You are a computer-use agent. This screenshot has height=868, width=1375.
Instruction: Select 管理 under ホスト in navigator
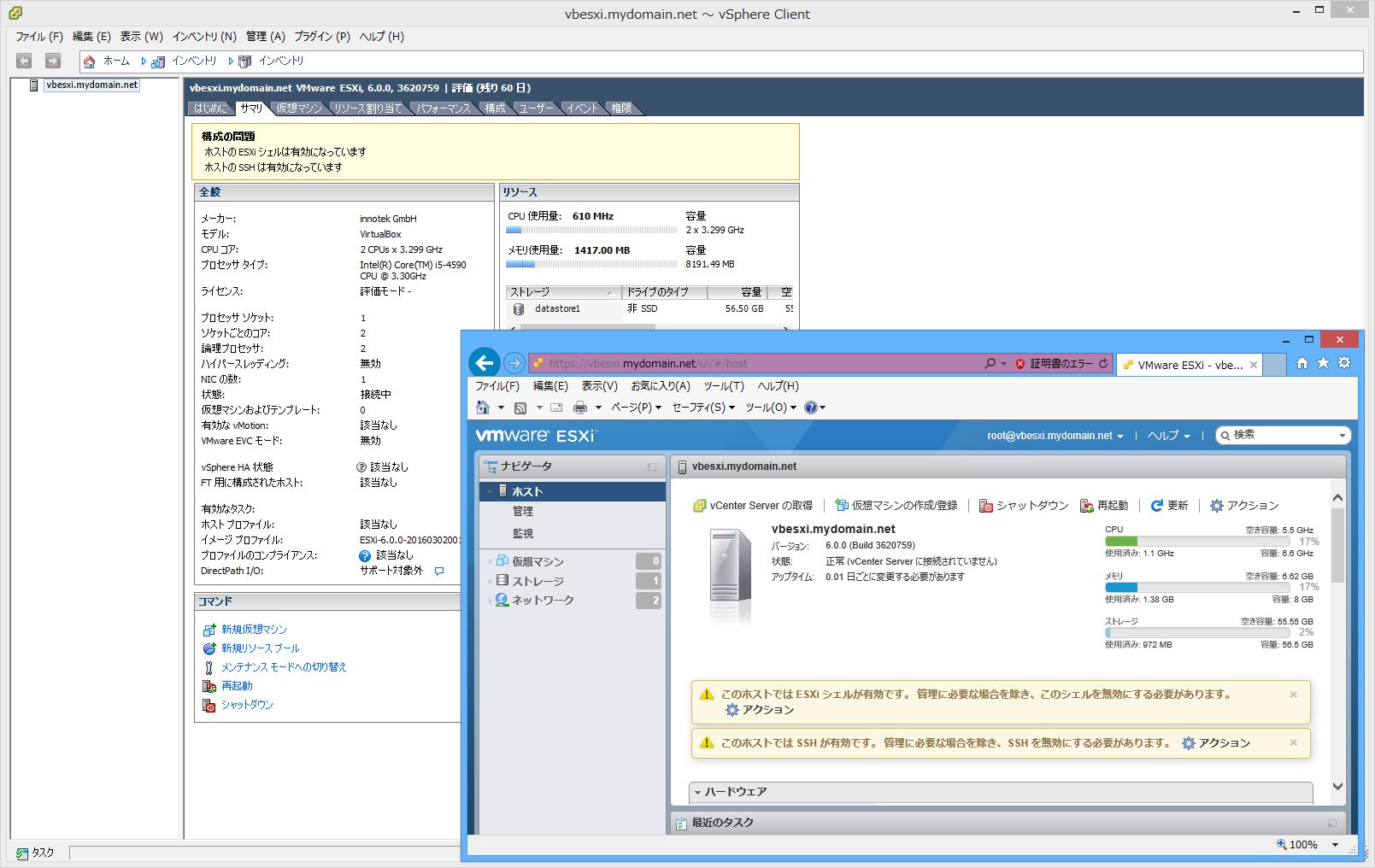pos(522,512)
